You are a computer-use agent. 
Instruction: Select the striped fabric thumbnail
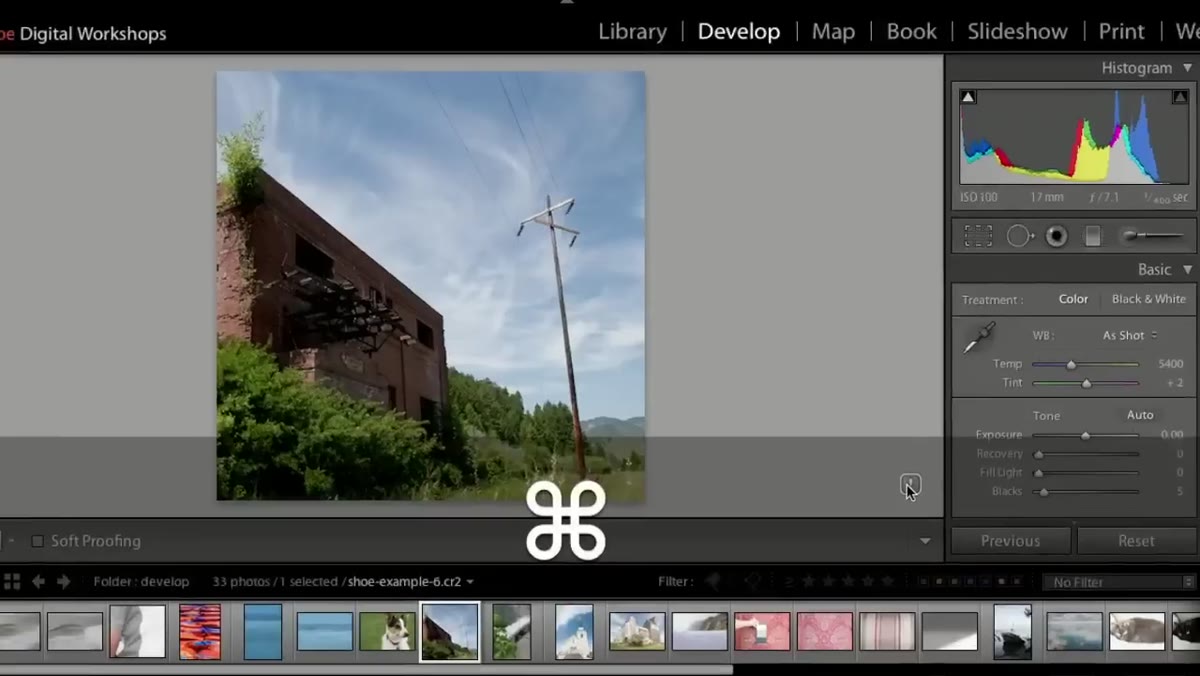tap(887, 632)
